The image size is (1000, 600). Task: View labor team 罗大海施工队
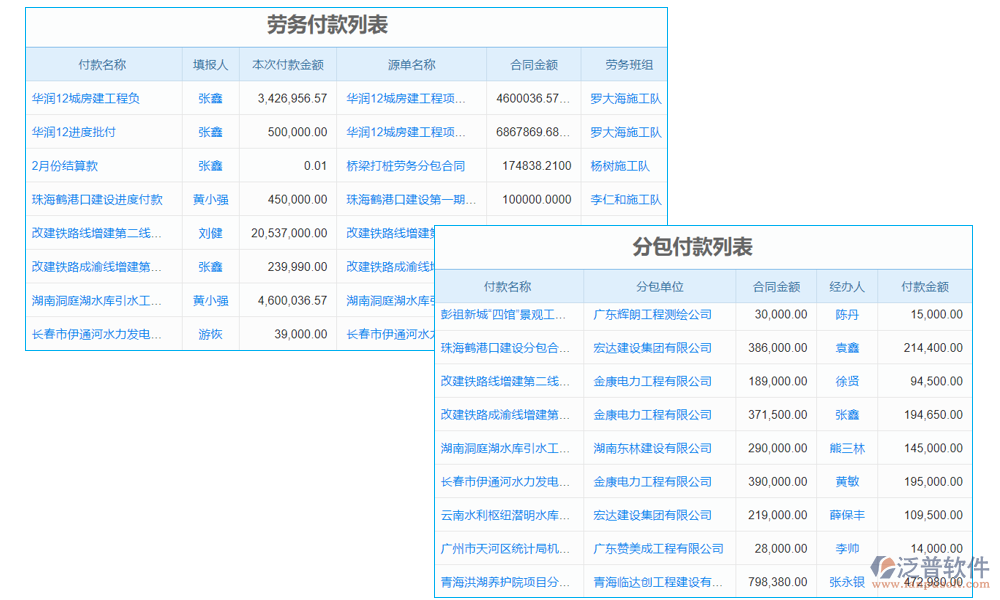624,98
